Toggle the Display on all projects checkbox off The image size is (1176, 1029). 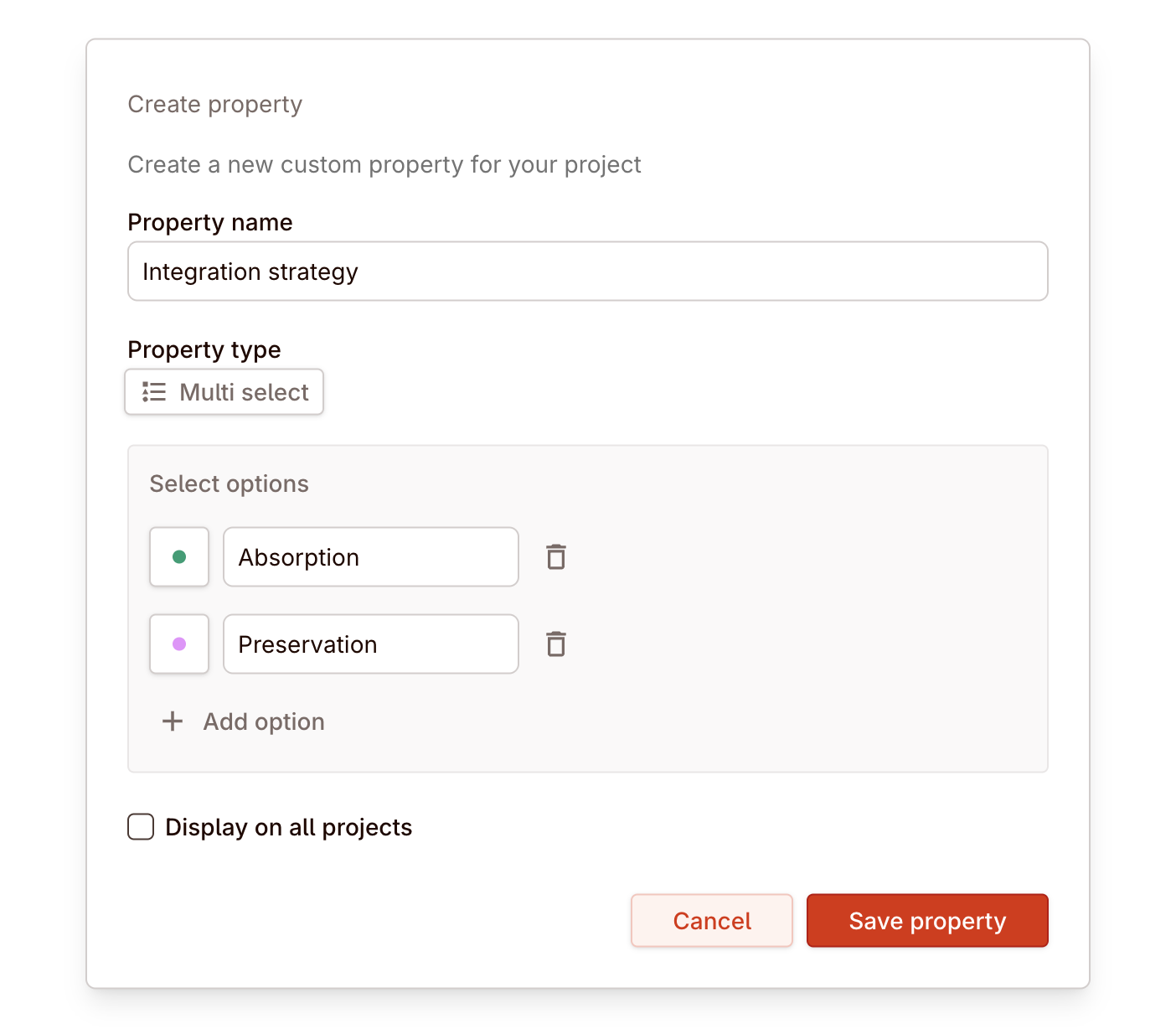pos(140,827)
